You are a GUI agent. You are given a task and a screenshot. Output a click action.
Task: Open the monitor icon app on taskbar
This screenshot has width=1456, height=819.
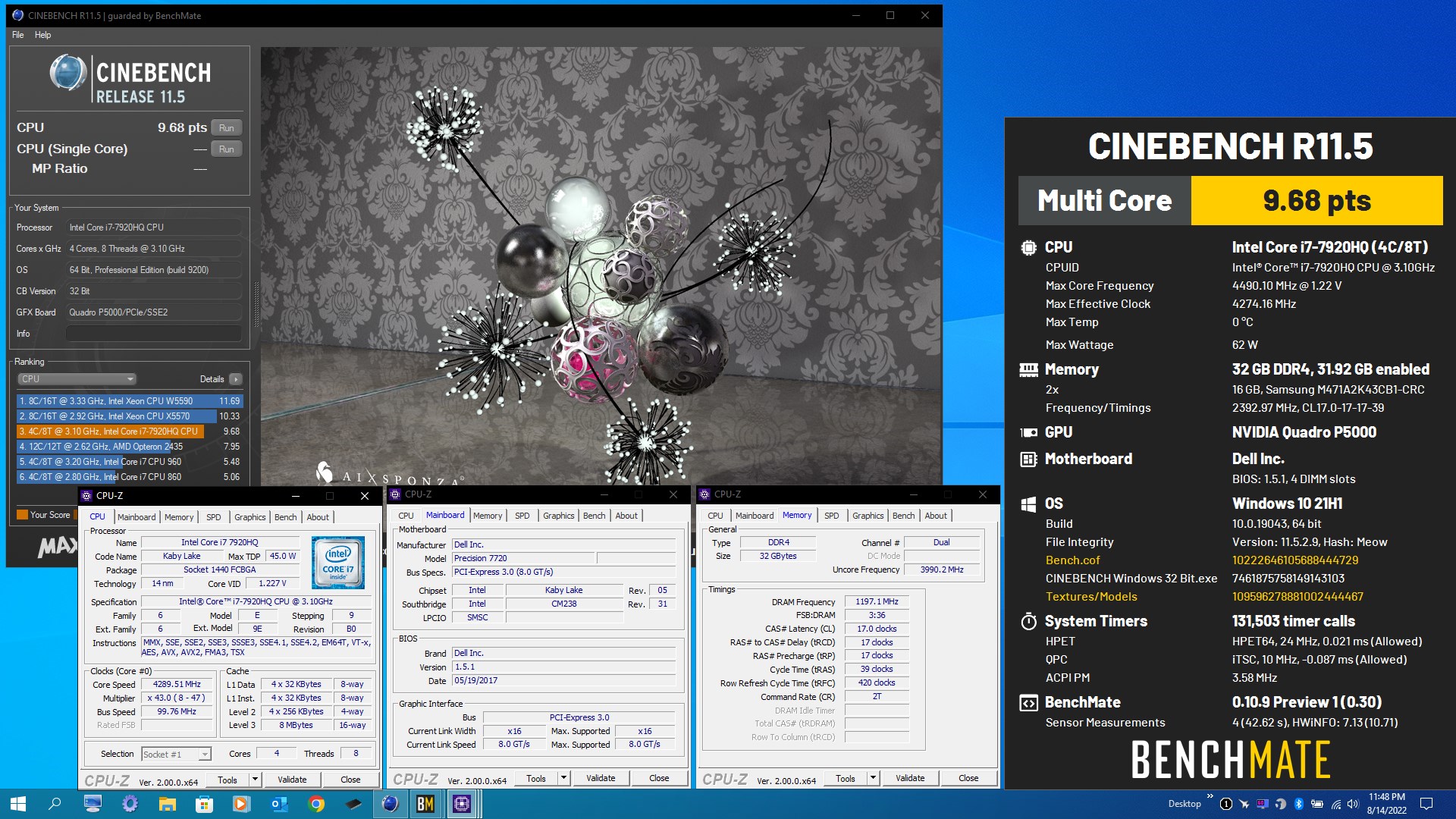click(93, 804)
